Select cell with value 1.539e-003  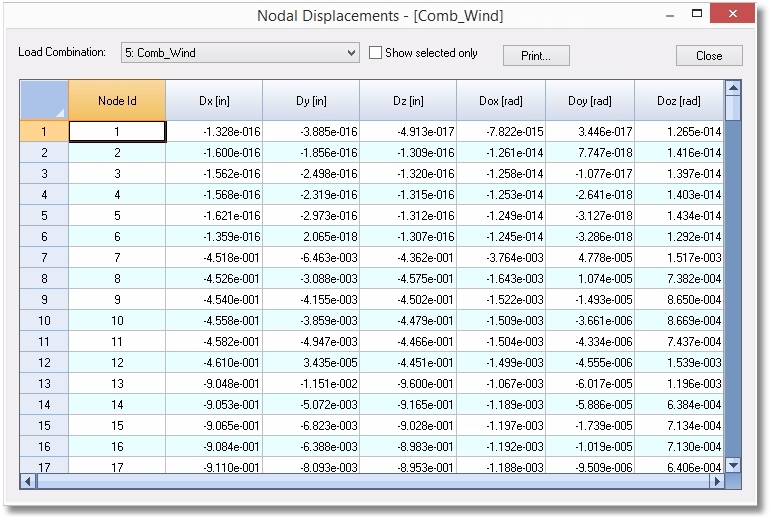(679, 362)
